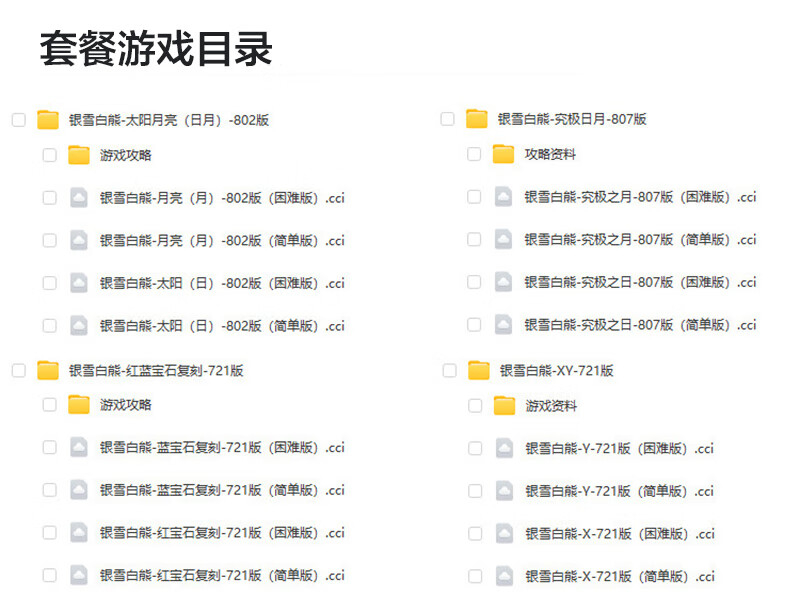
Task: Click file name 银雪白熊-究极之日-807版（困难版）.cci
Action: (640, 282)
